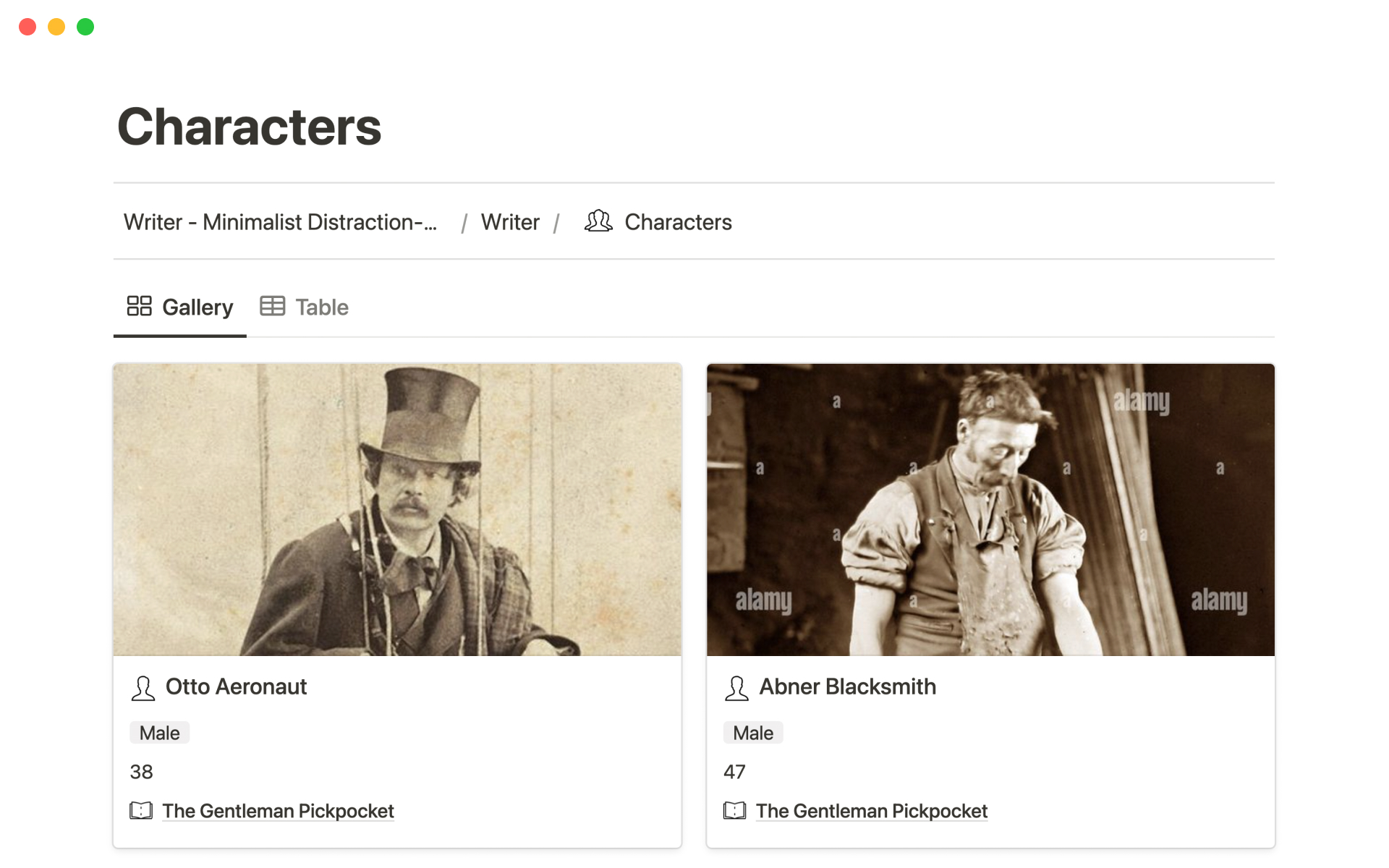Open The Gentleman Pickpocket on Otto's card
Image resolution: width=1389 pixels, height=868 pixels.
point(278,812)
